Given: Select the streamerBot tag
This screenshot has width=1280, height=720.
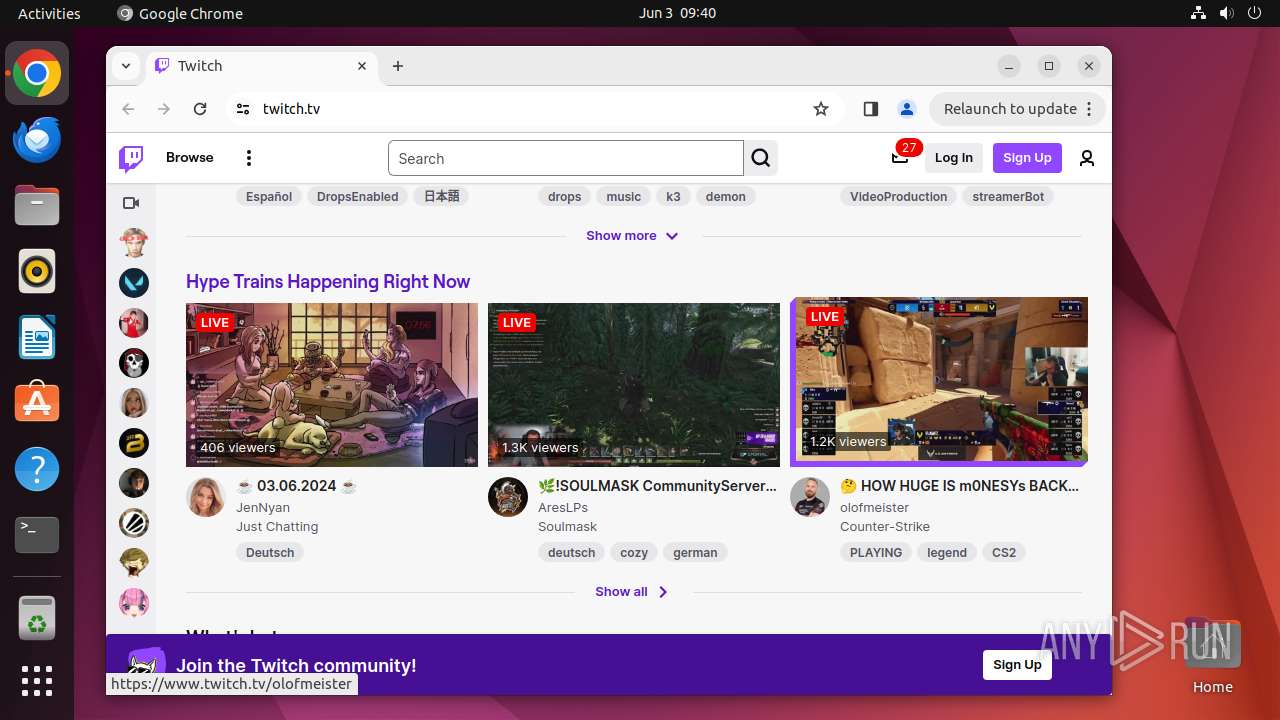Looking at the screenshot, I should (x=1008, y=197).
